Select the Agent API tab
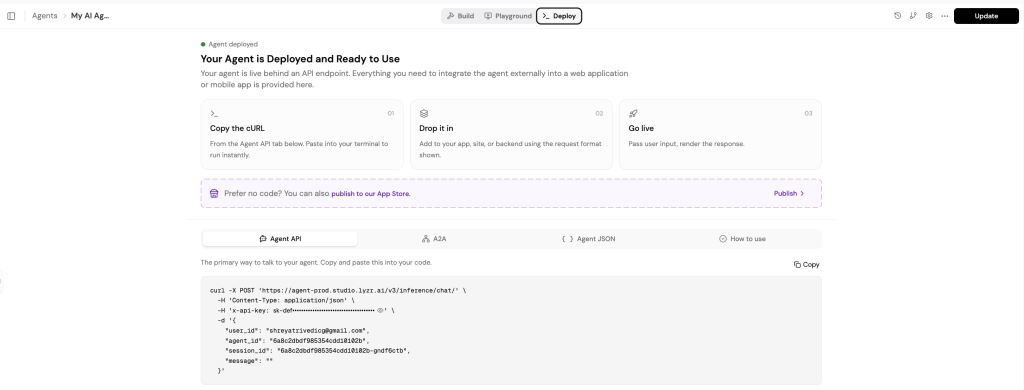Image resolution: width=1024 pixels, height=390 pixels. pos(280,239)
